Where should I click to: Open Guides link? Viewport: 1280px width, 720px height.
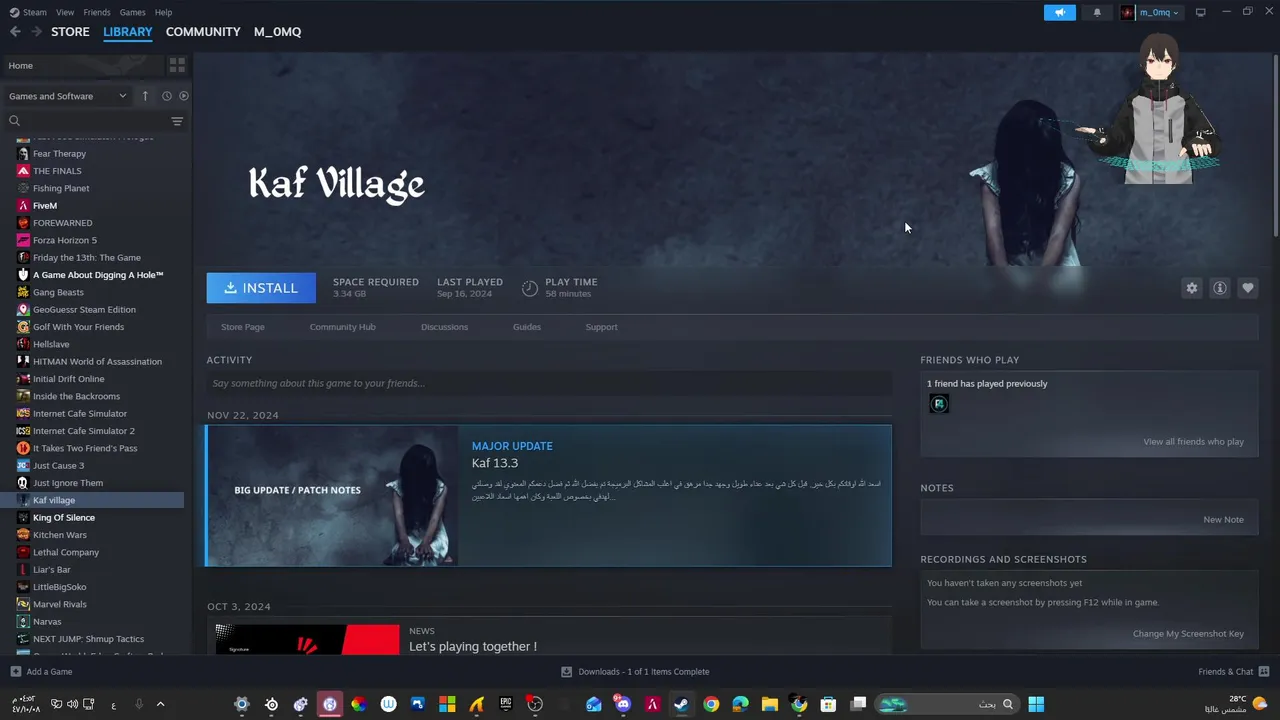point(527,327)
